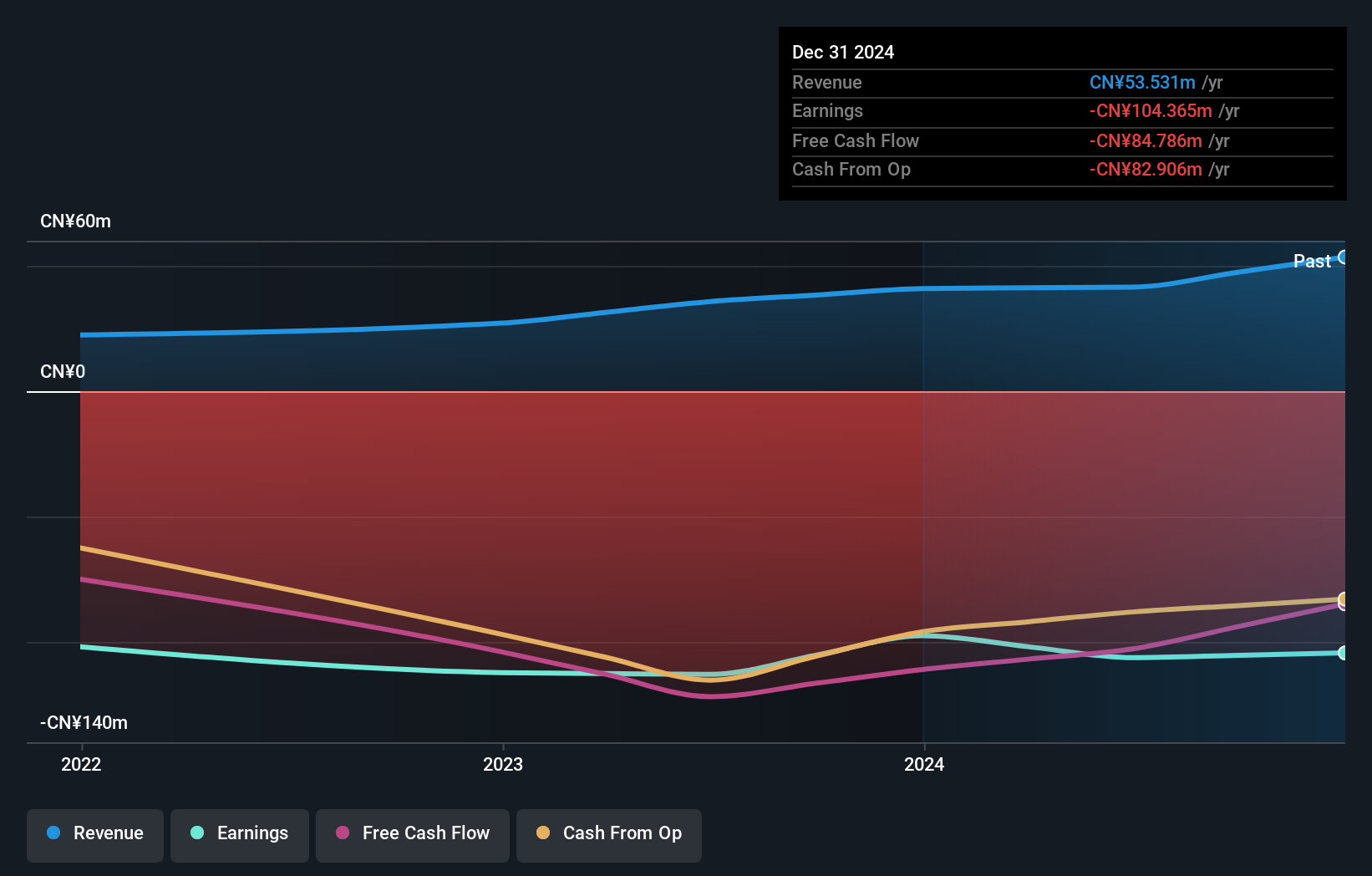
Task: Click the -CN¥140m y-axis label
Action: click(x=84, y=723)
